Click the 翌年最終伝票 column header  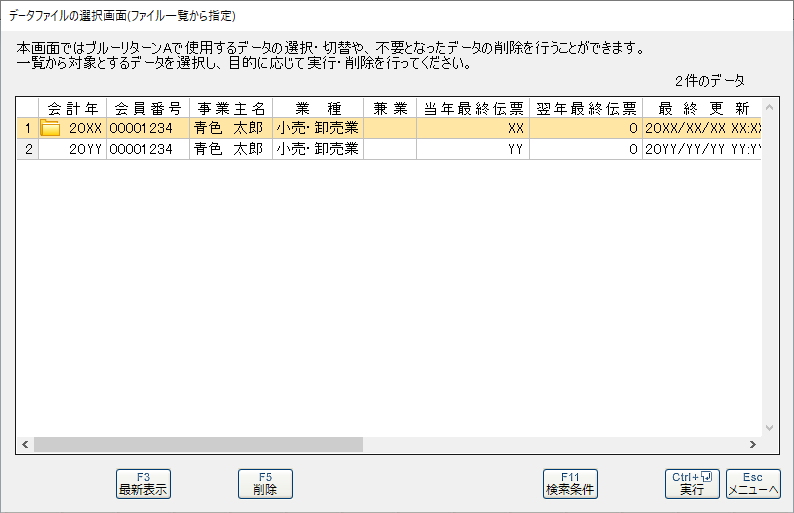585,108
